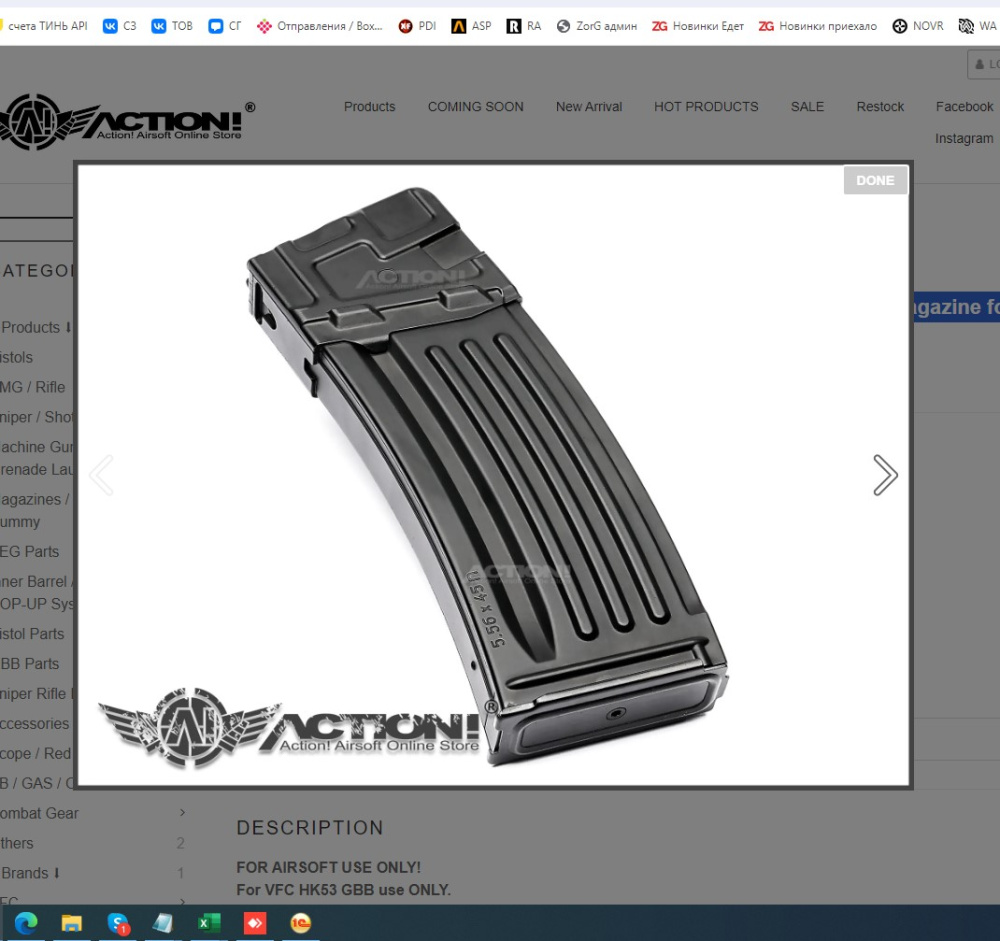This screenshot has width=1000, height=941.
Task: Go to New Arrival page
Action: tap(589, 107)
